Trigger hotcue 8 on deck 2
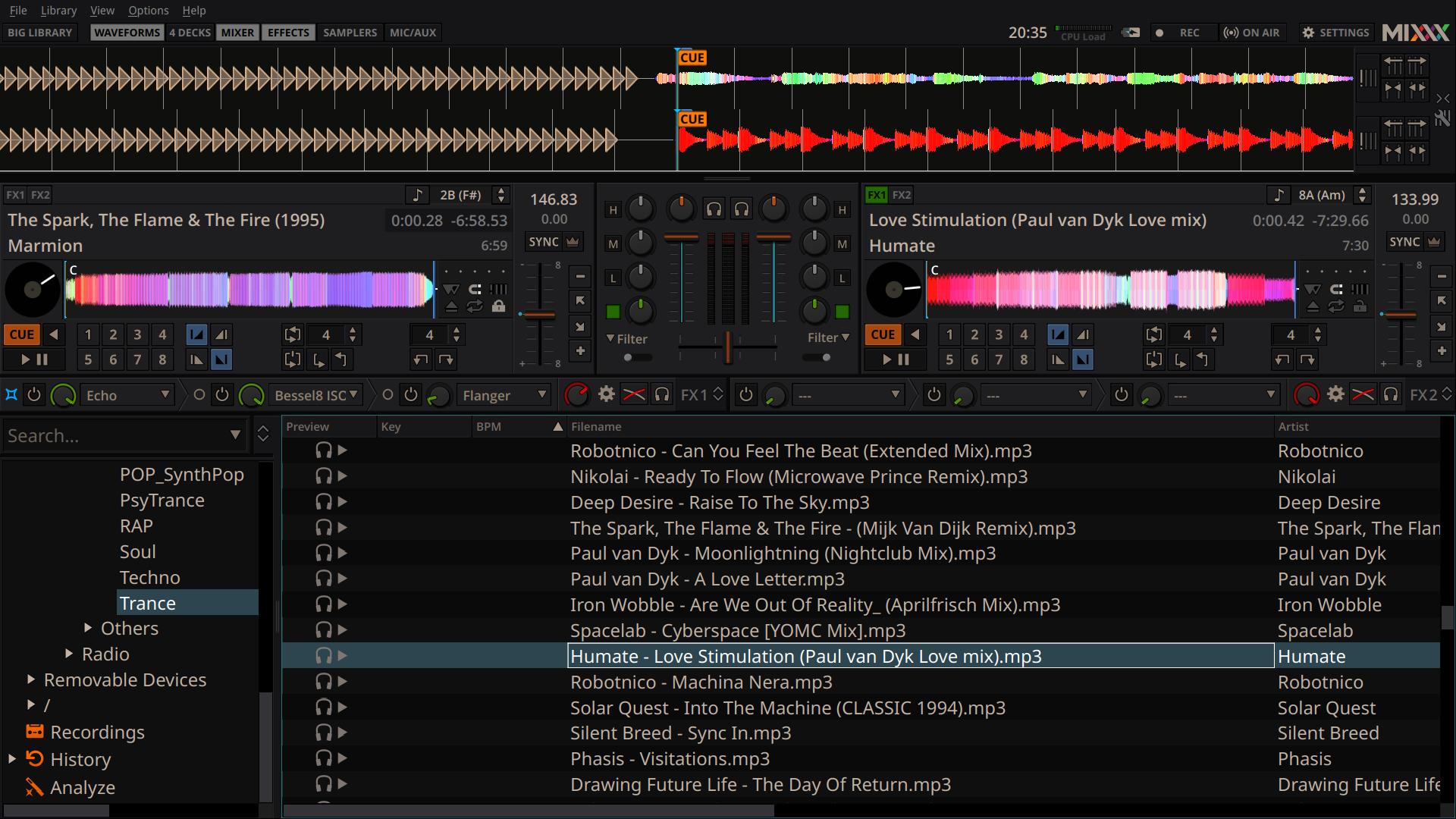Screen dimensions: 1456x819 (1024, 359)
